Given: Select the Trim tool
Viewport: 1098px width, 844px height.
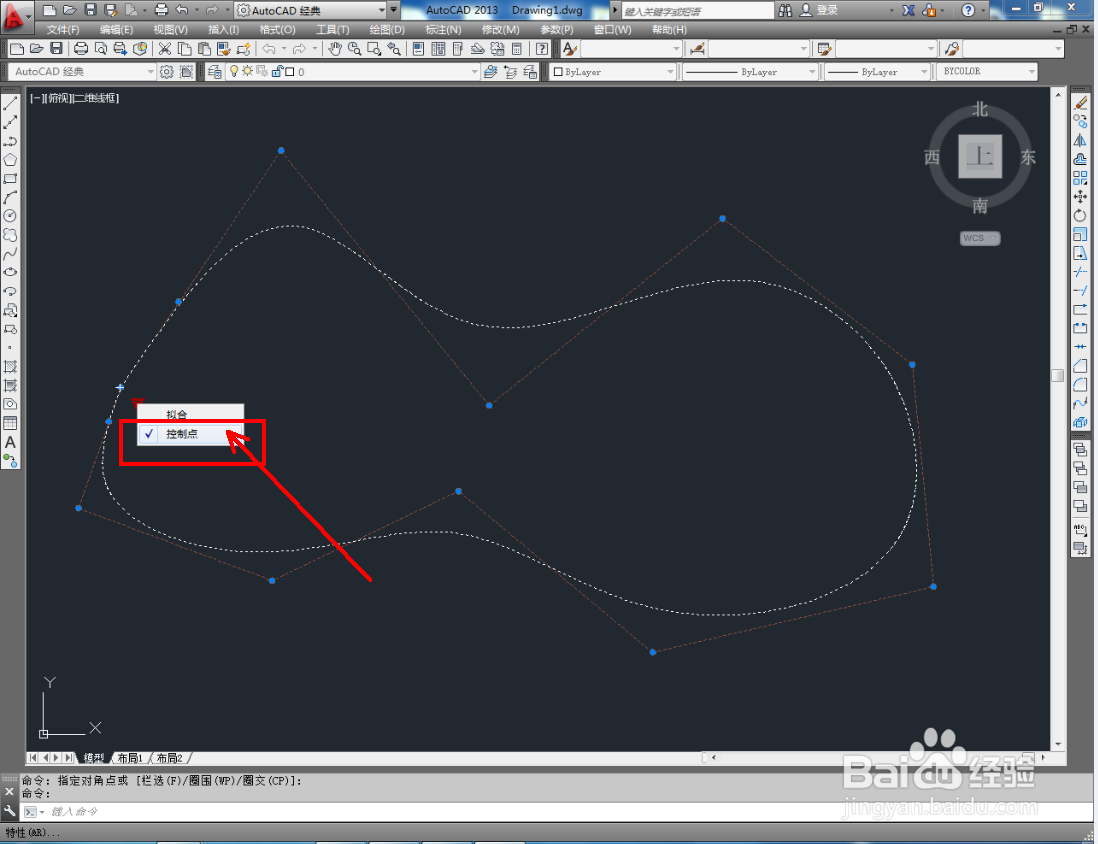Looking at the screenshot, I should pyautogui.click(x=1080, y=272).
